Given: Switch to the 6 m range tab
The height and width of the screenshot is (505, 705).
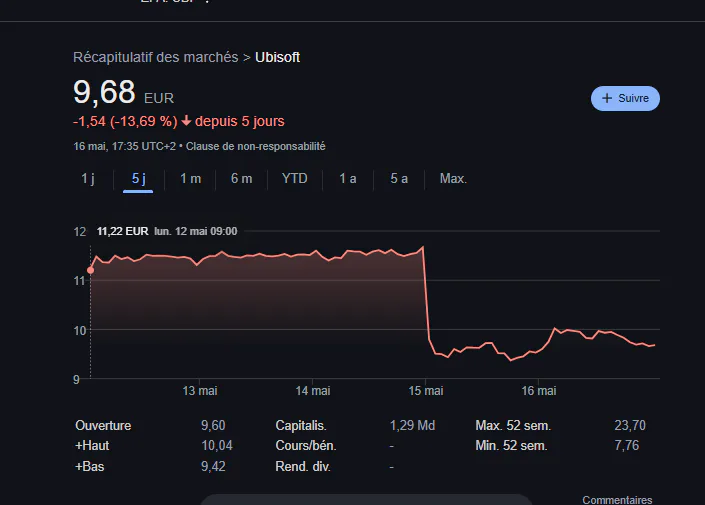Looking at the screenshot, I should coord(241,179).
